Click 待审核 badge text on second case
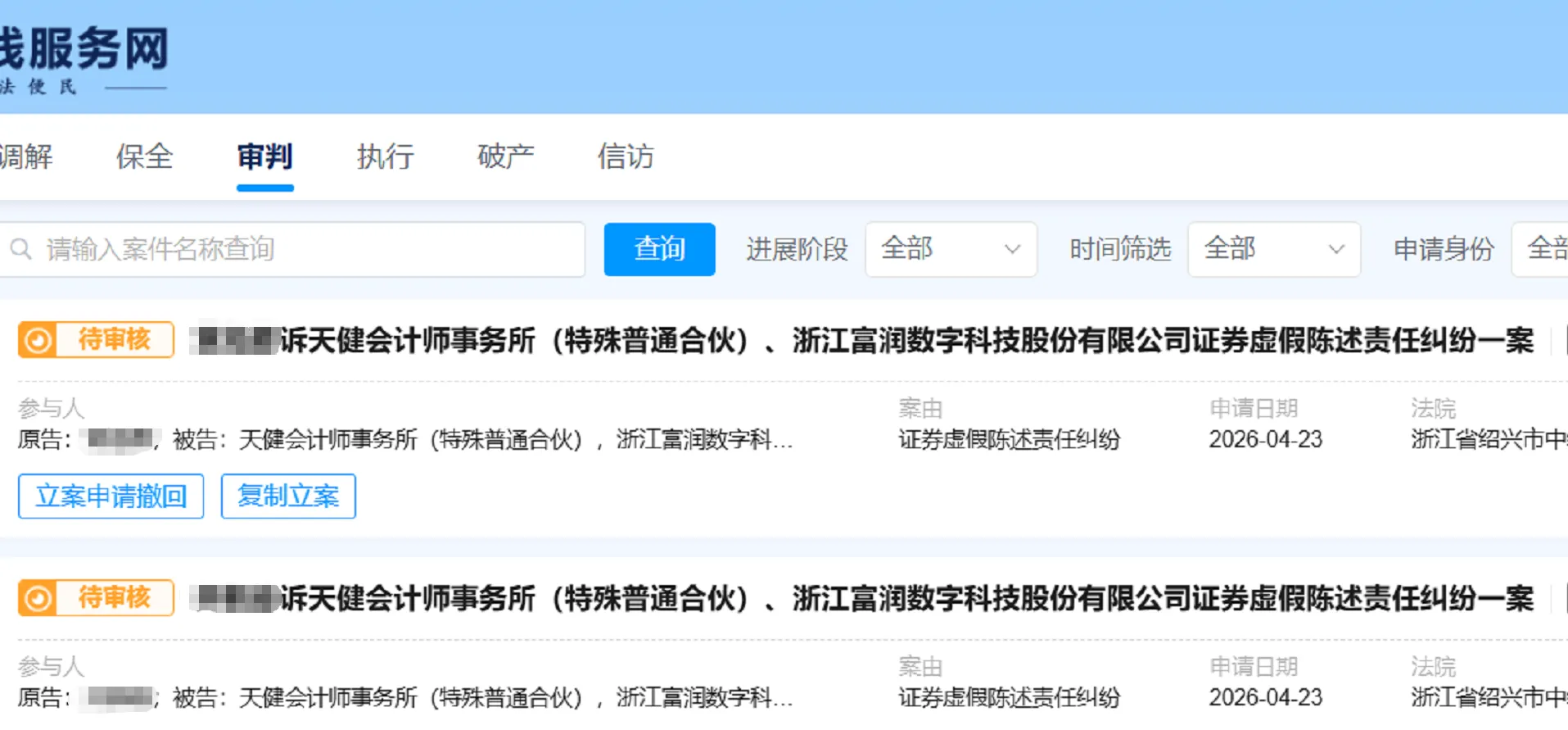Screen dimensions: 1568x730 tap(115, 597)
